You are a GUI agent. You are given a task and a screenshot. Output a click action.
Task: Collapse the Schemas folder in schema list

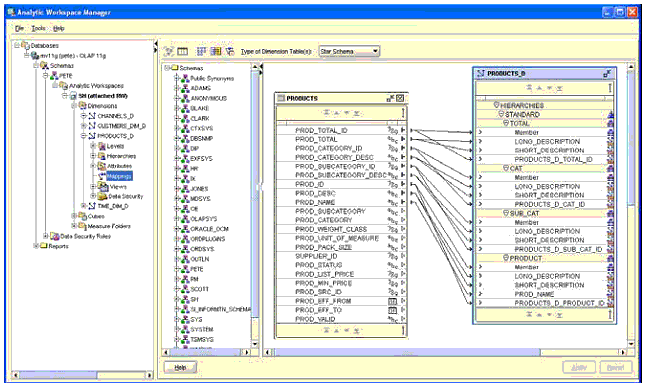(x=167, y=68)
